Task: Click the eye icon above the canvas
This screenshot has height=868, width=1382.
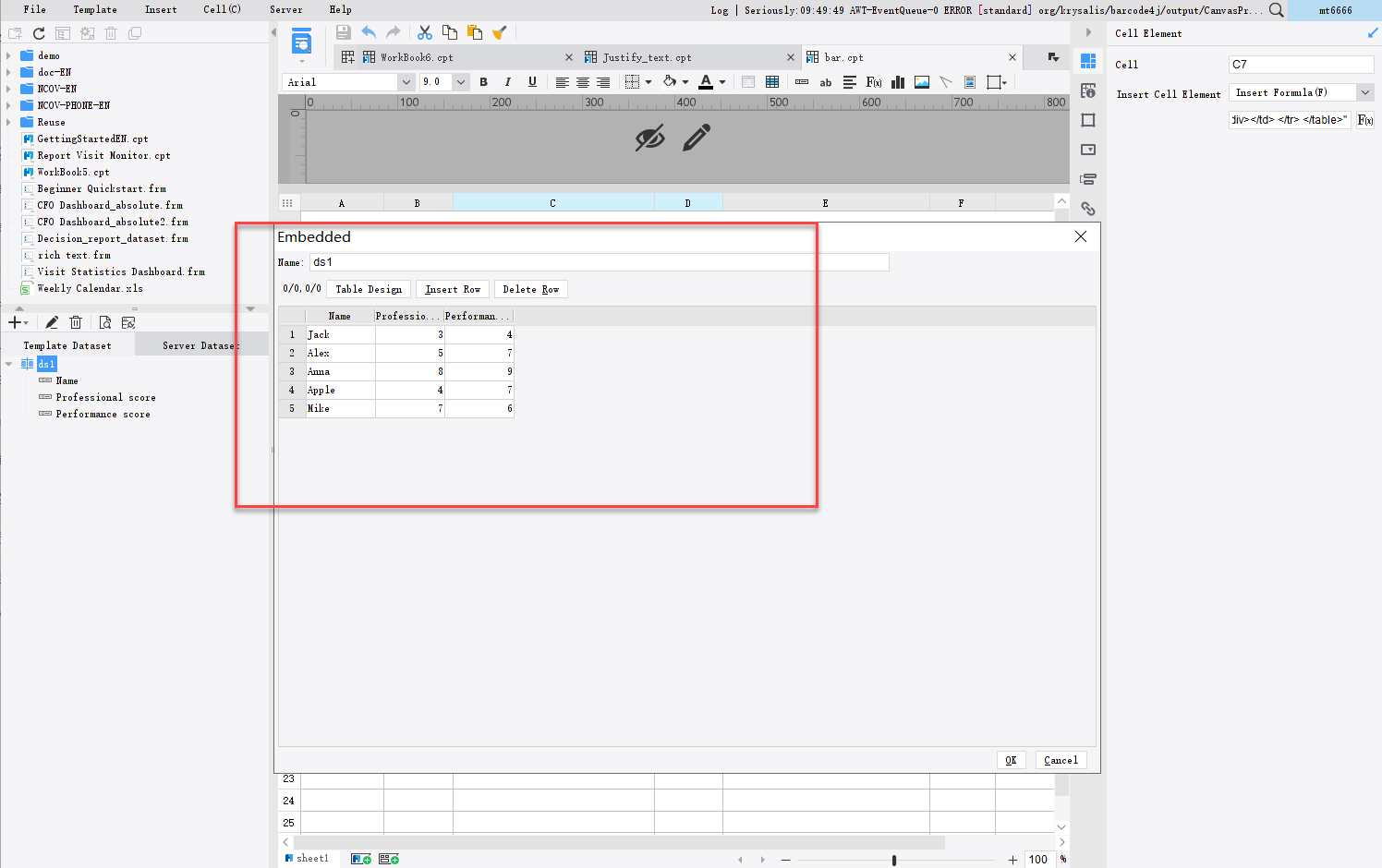Action: tap(649, 137)
